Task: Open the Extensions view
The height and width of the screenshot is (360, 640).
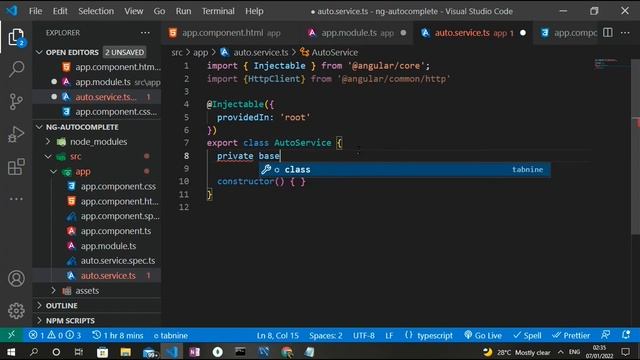Action: (x=16, y=167)
